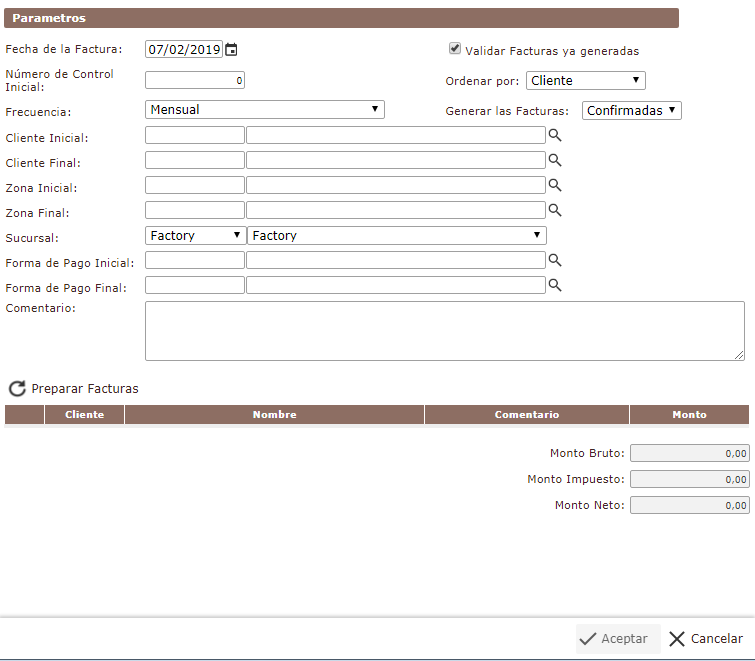The width and height of the screenshot is (755, 661).
Task: Open the Zona Inicial lookup magnifier
Action: [x=555, y=185]
